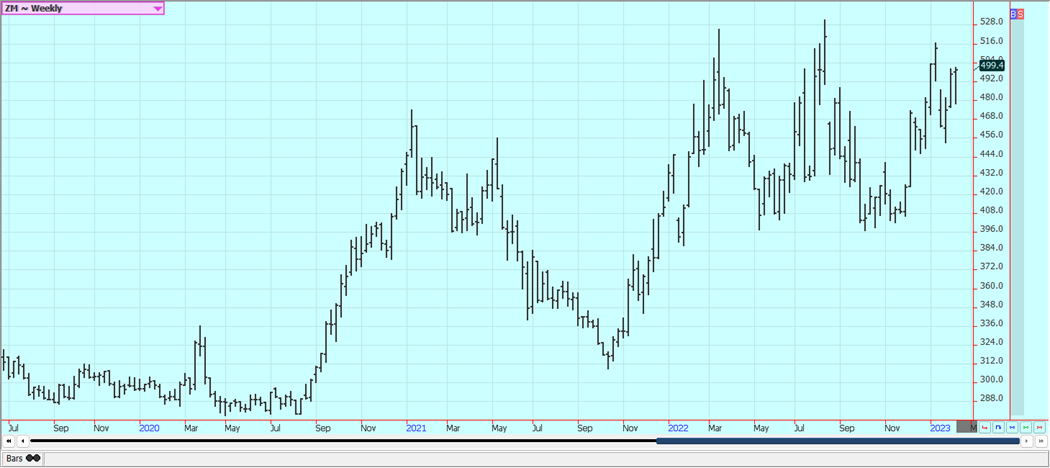
Task: Click the 300.0 price axis label
Action: coord(991,380)
